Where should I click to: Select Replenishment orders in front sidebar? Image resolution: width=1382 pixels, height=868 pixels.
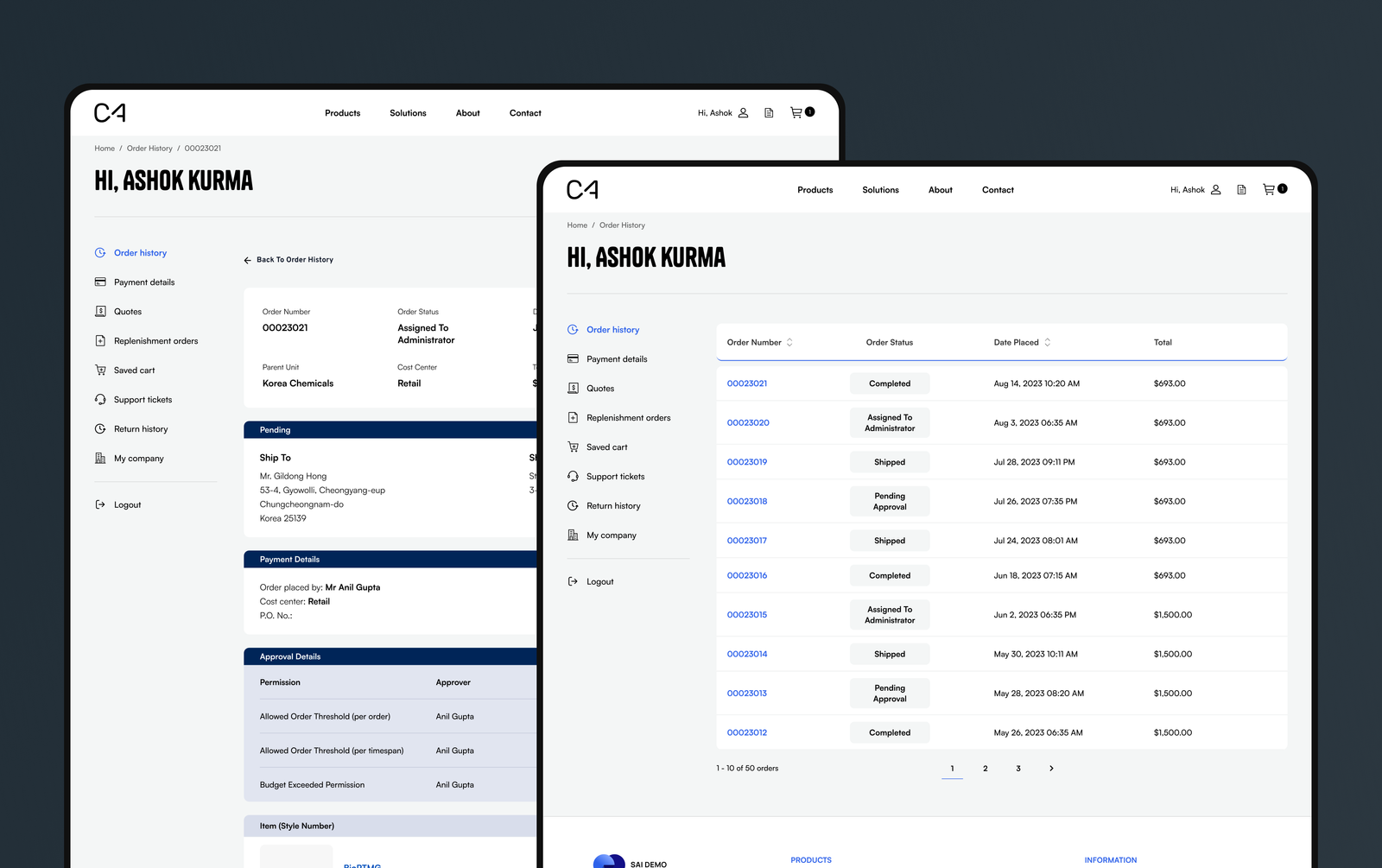[x=628, y=418]
